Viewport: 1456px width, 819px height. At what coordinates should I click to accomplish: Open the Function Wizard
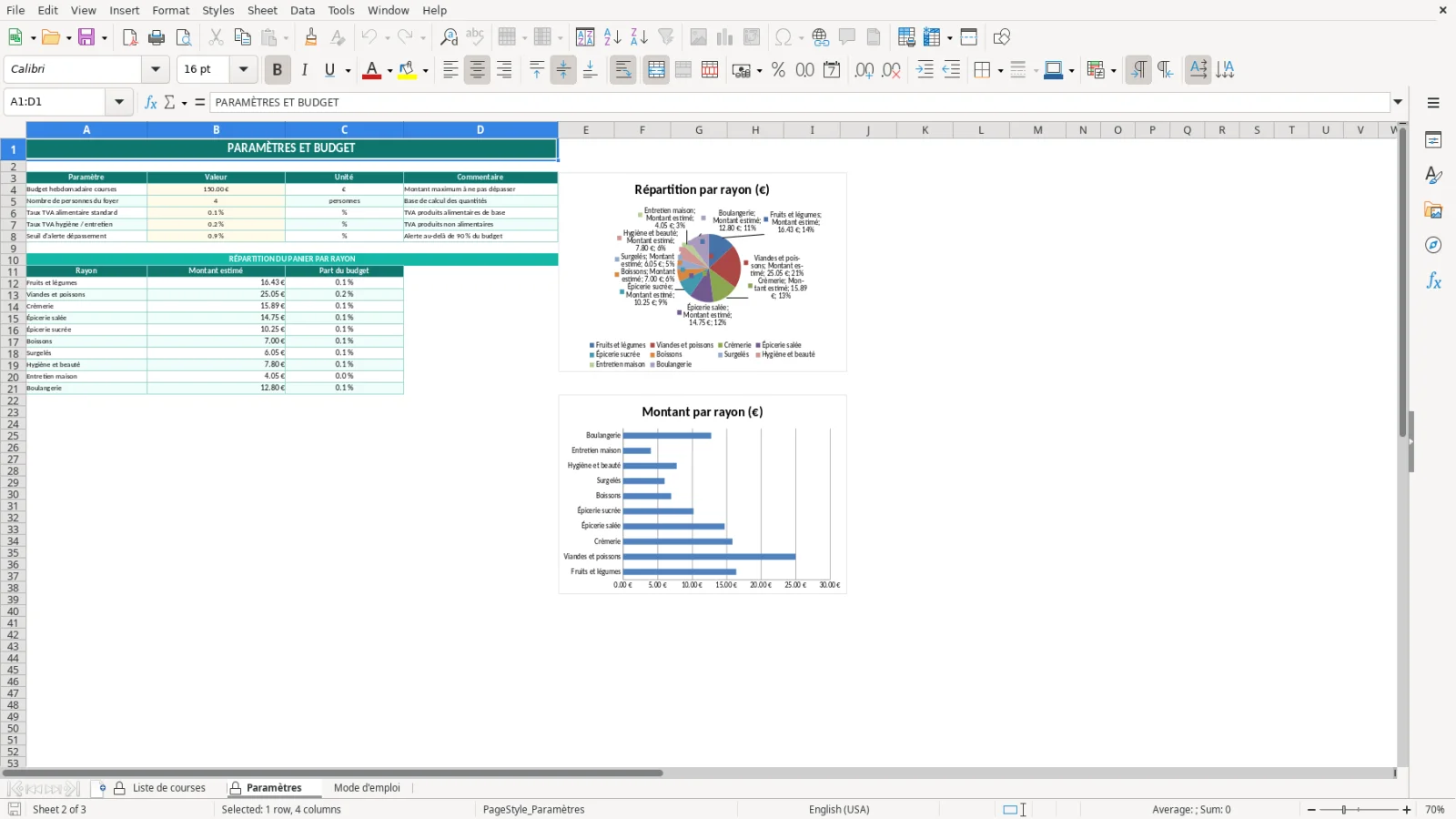[x=151, y=102]
